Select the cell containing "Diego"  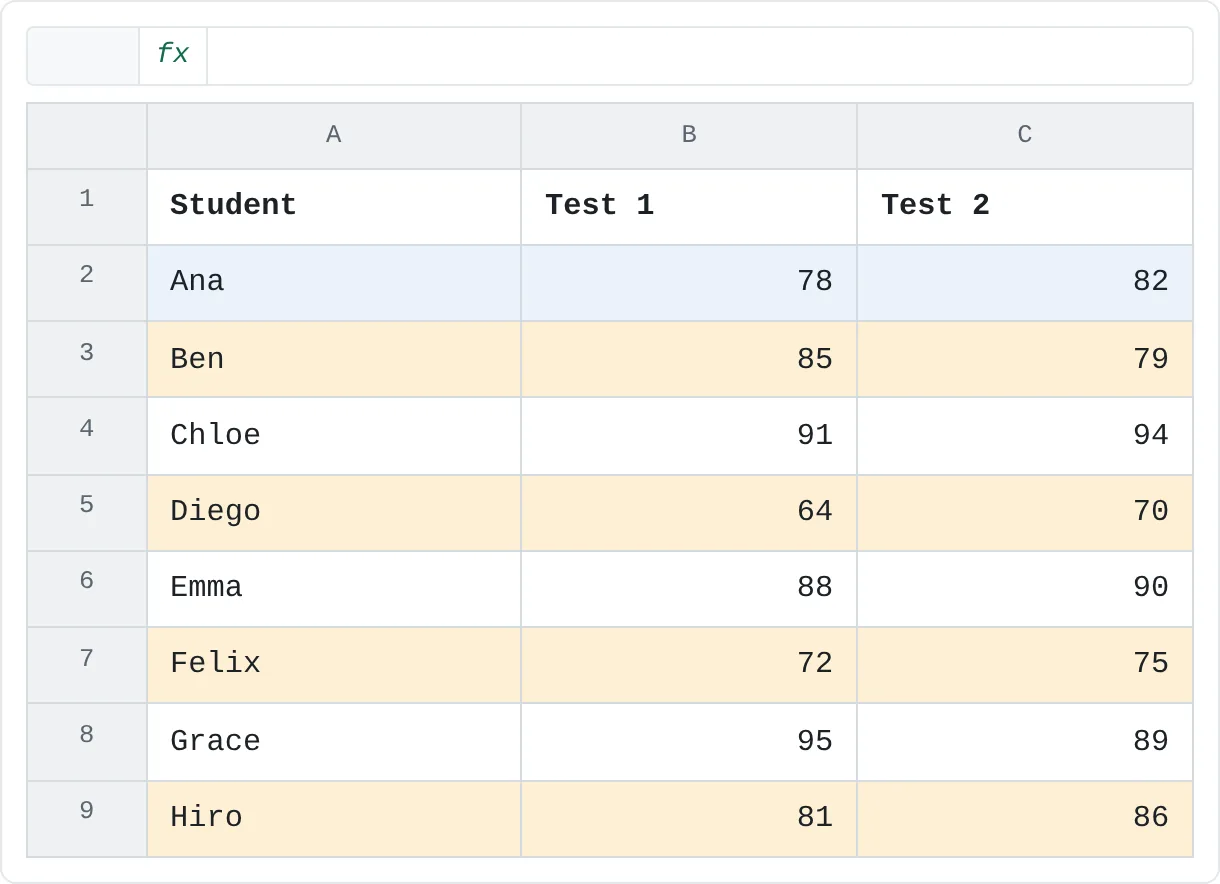334,513
